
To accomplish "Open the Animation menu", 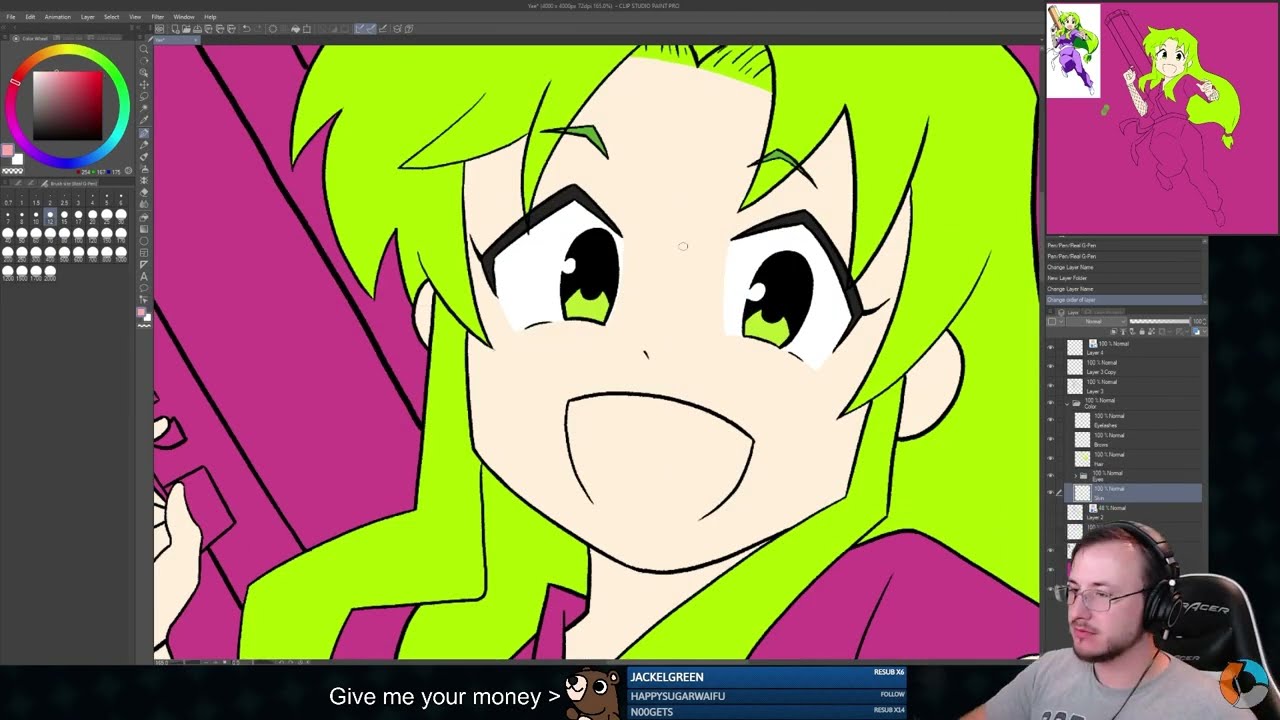I will pyautogui.click(x=57, y=17).
